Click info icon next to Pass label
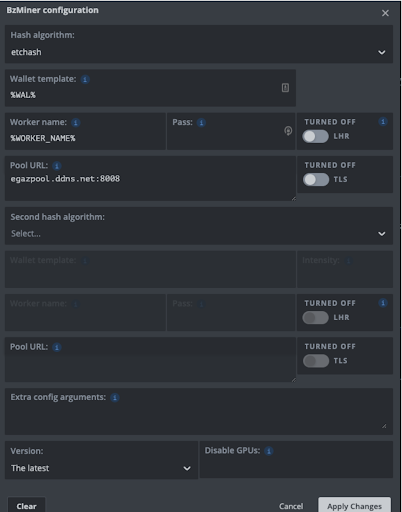Screen dimensions: 402x512 click(201, 123)
